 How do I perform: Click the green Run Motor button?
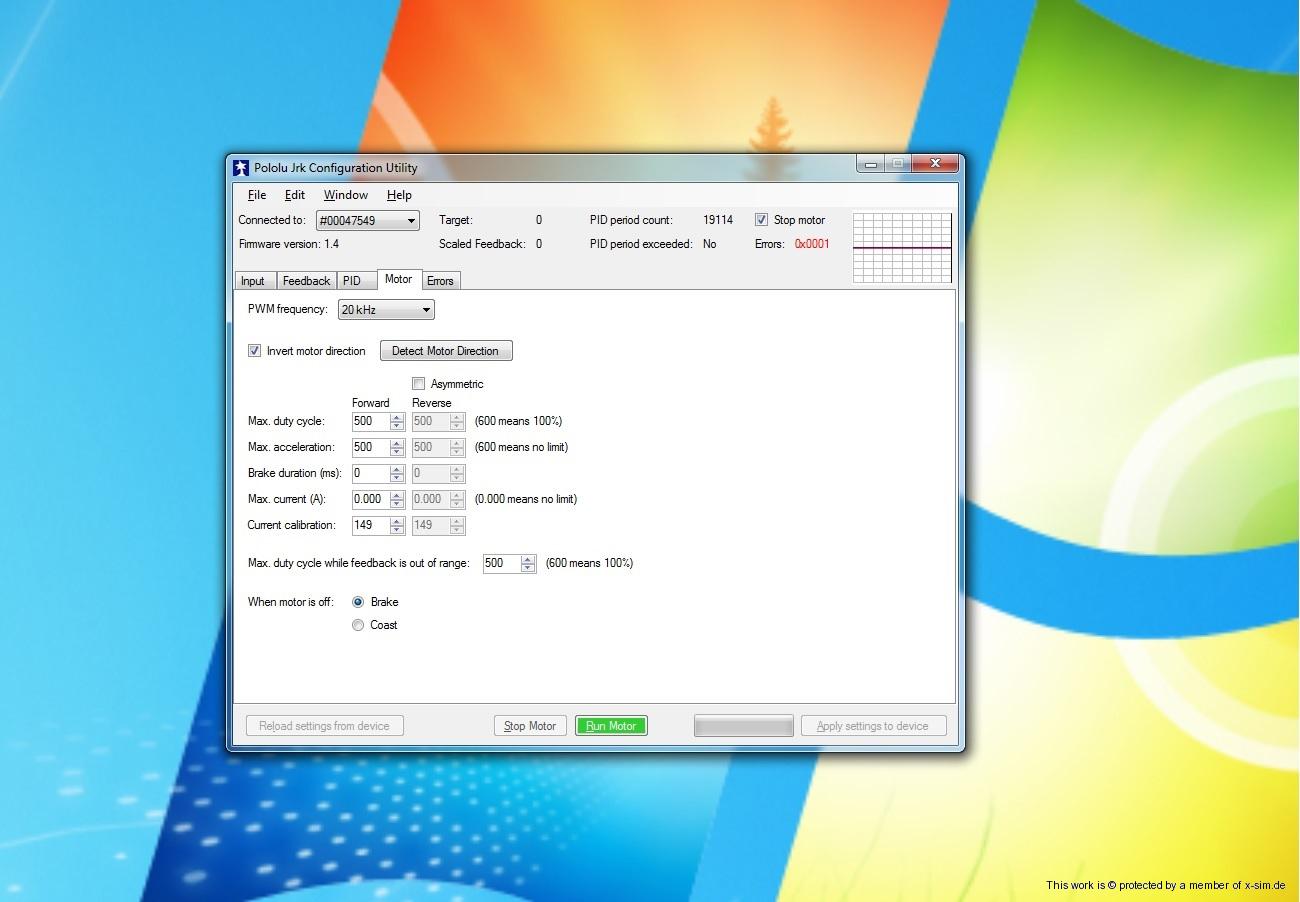tap(611, 726)
